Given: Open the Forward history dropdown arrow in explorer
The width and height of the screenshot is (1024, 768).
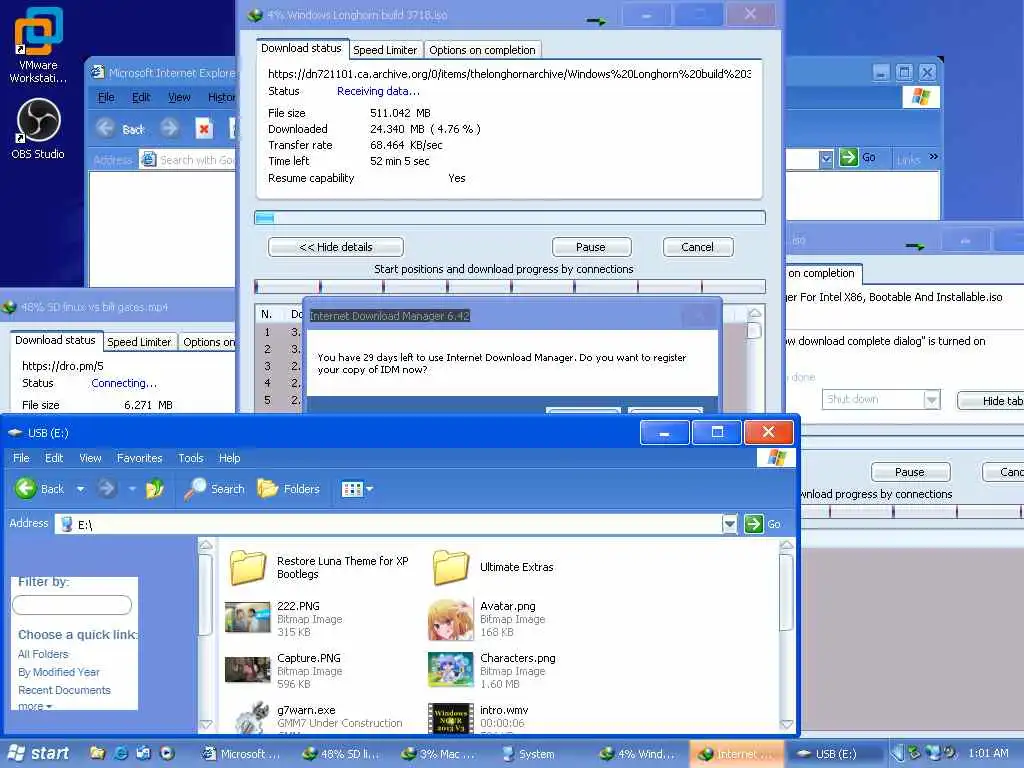Looking at the screenshot, I should [131, 488].
